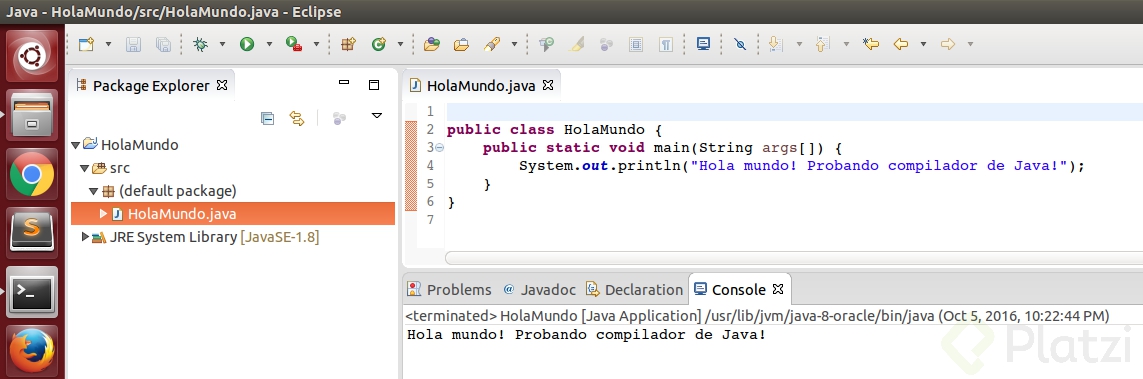Open the Back history dropdown arrow
The height and width of the screenshot is (379, 1143).
923,44
